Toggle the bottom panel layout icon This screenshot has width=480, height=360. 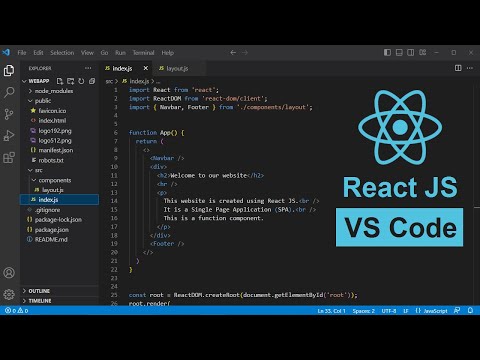(x=399, y=53)
